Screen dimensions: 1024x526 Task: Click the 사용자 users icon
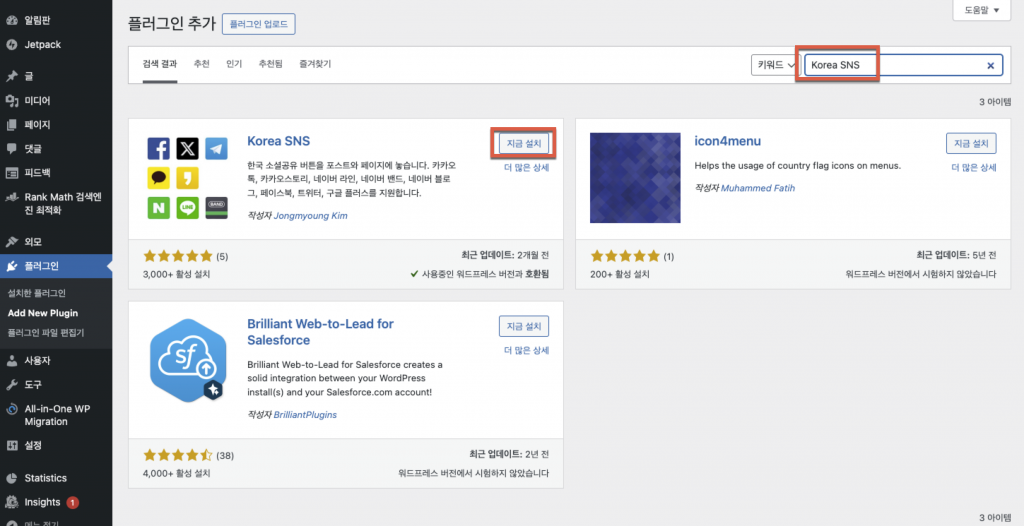(x=11, y=360)
